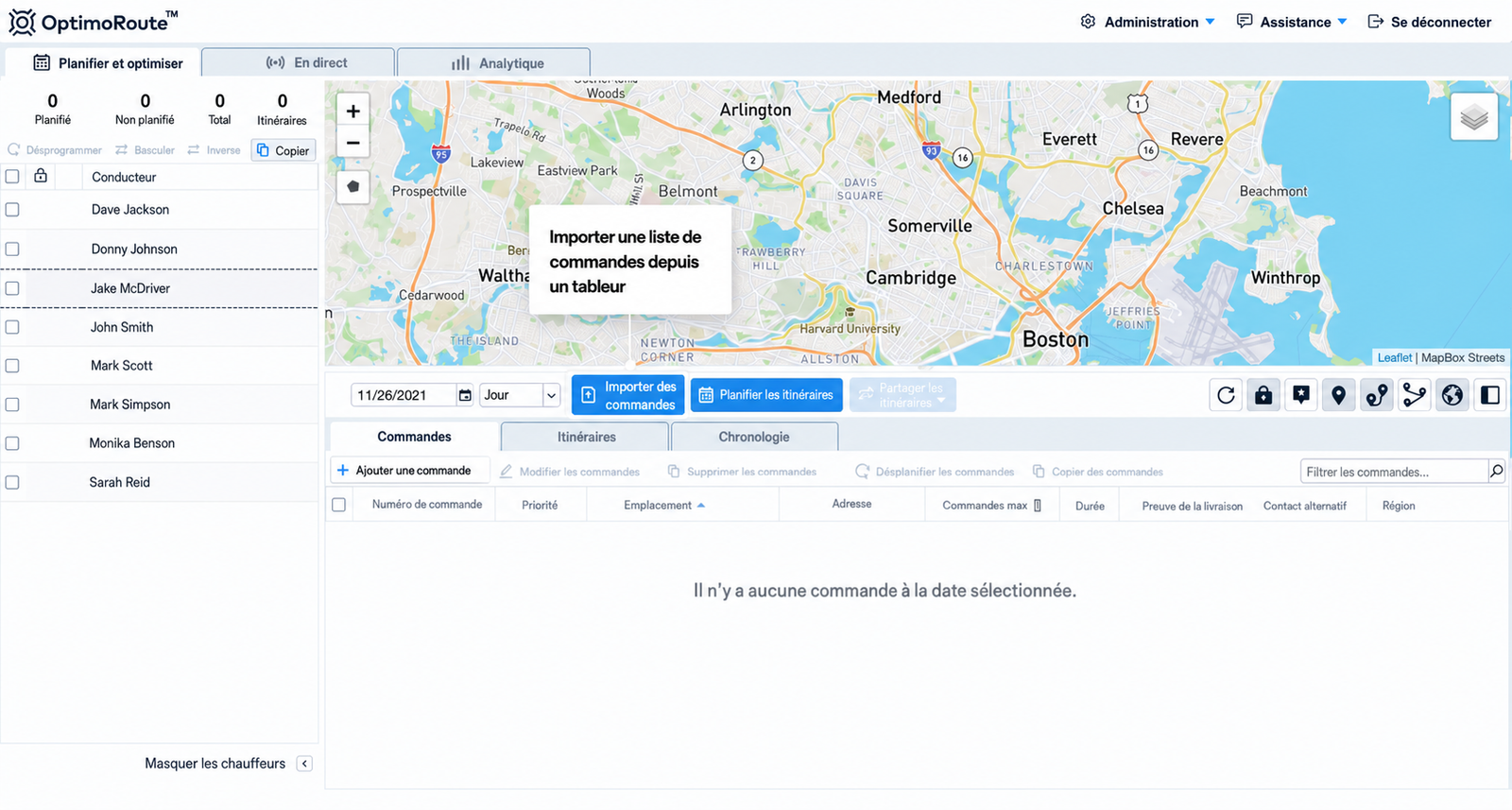Click the Durée column header
The width and height of the screenshot is (1512, 810).
(x=1090, y=507)
